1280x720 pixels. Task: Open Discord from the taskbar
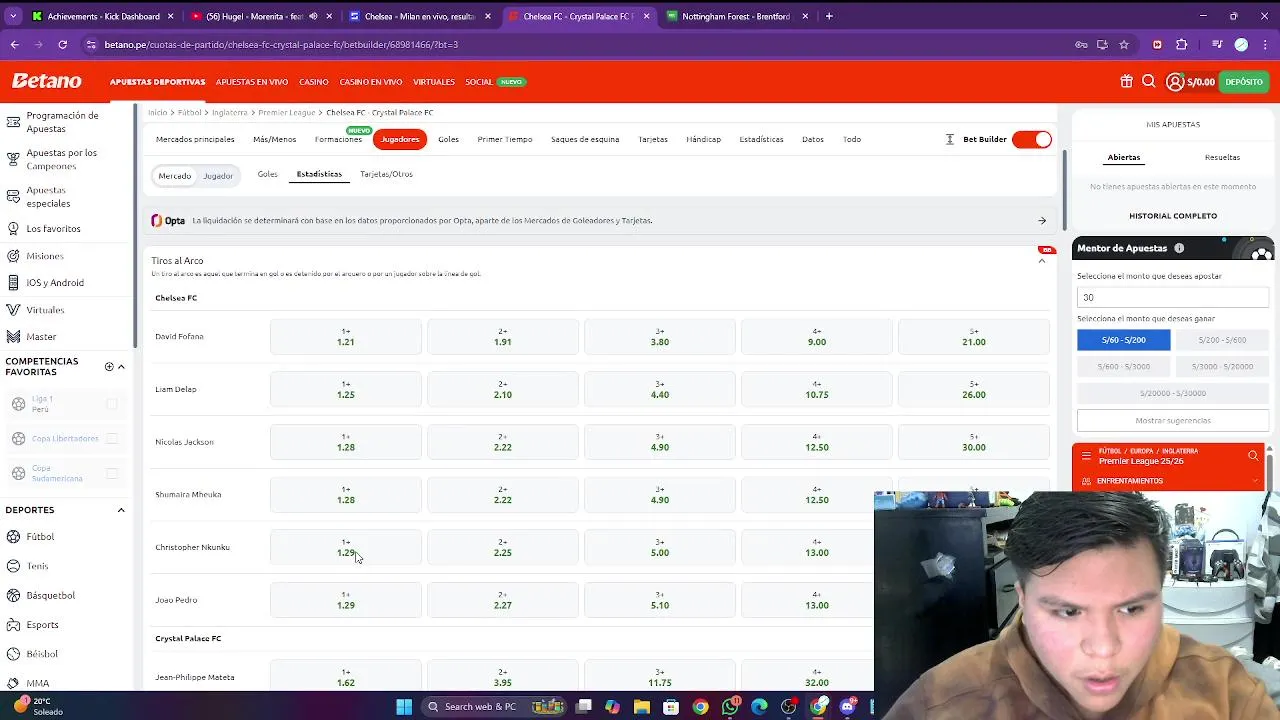[848, 707]
